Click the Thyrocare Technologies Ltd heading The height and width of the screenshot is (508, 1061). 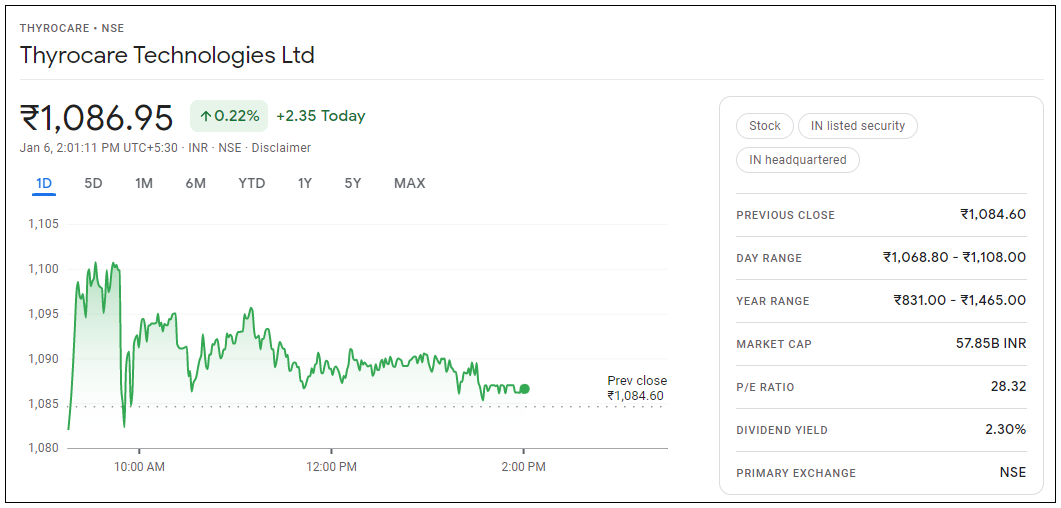[x=167, y=55]
